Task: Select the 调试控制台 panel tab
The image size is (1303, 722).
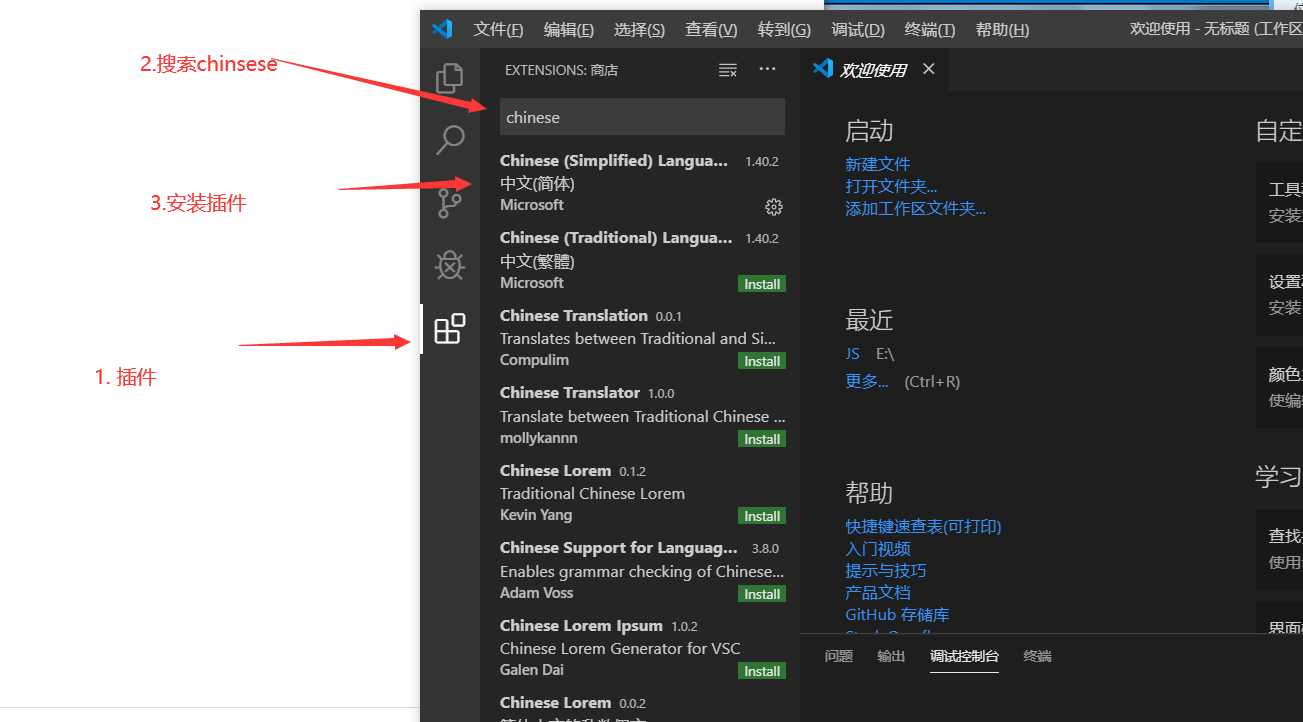Action: (964, 656)
